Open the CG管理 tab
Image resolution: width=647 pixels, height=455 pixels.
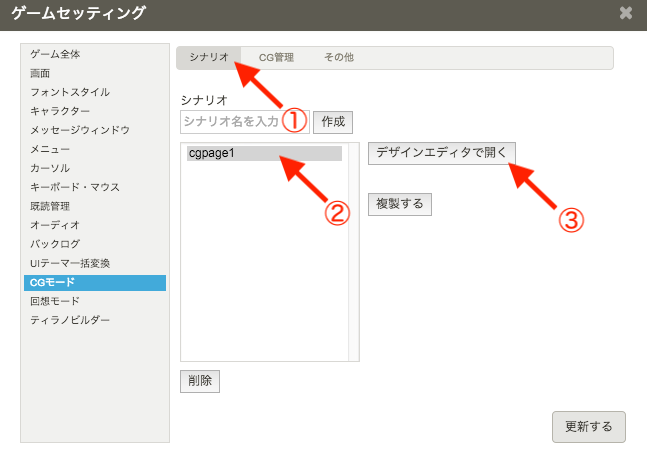point(276,58)
